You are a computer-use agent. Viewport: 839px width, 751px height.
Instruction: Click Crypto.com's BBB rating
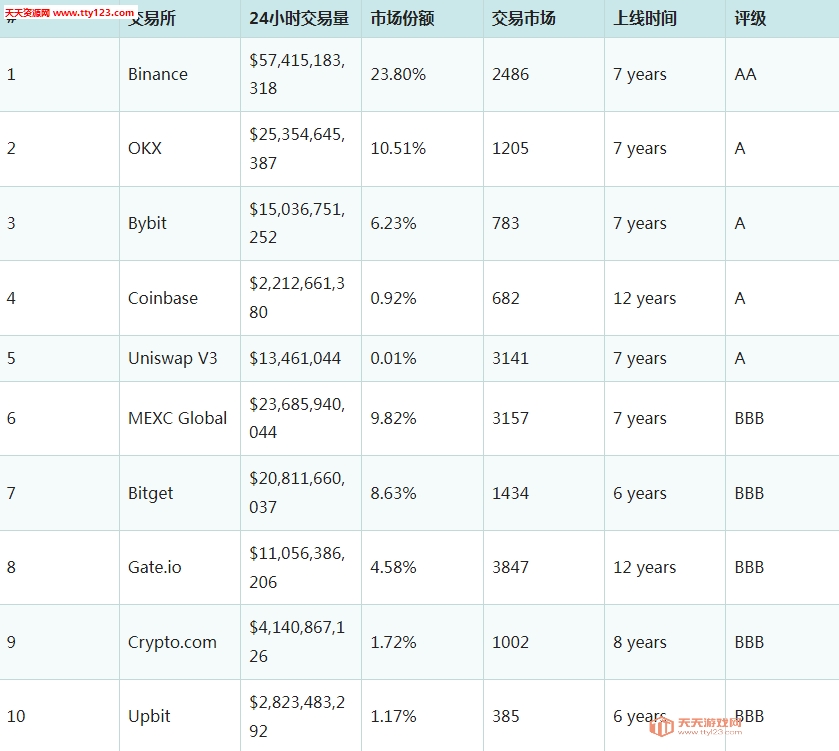click(749, 642)
